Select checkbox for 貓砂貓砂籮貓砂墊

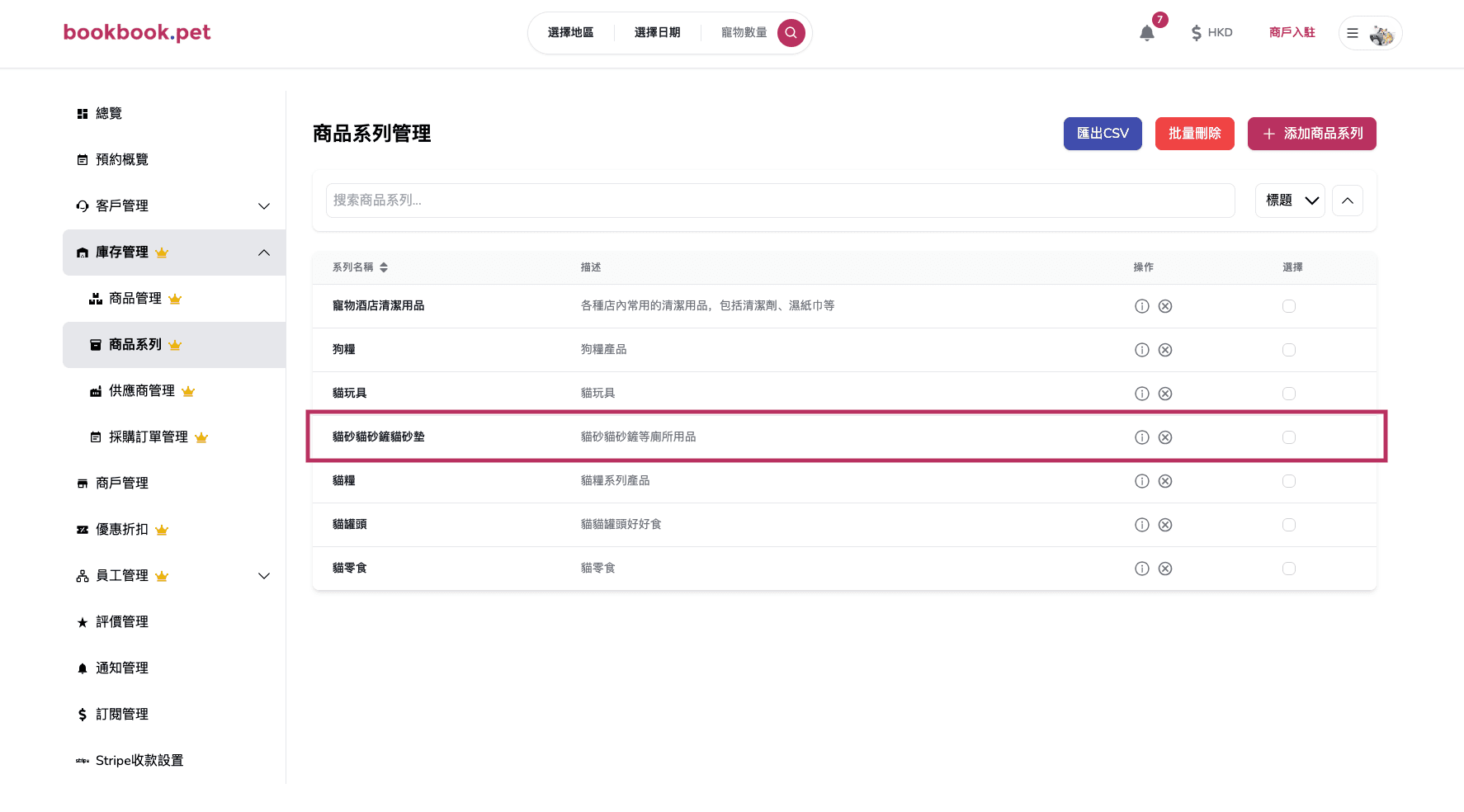(1288, 437)
